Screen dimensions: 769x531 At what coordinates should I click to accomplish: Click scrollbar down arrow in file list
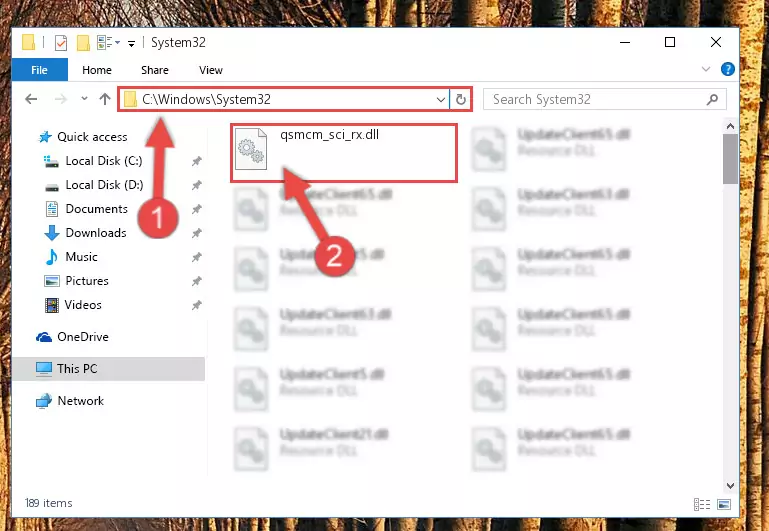730,486
